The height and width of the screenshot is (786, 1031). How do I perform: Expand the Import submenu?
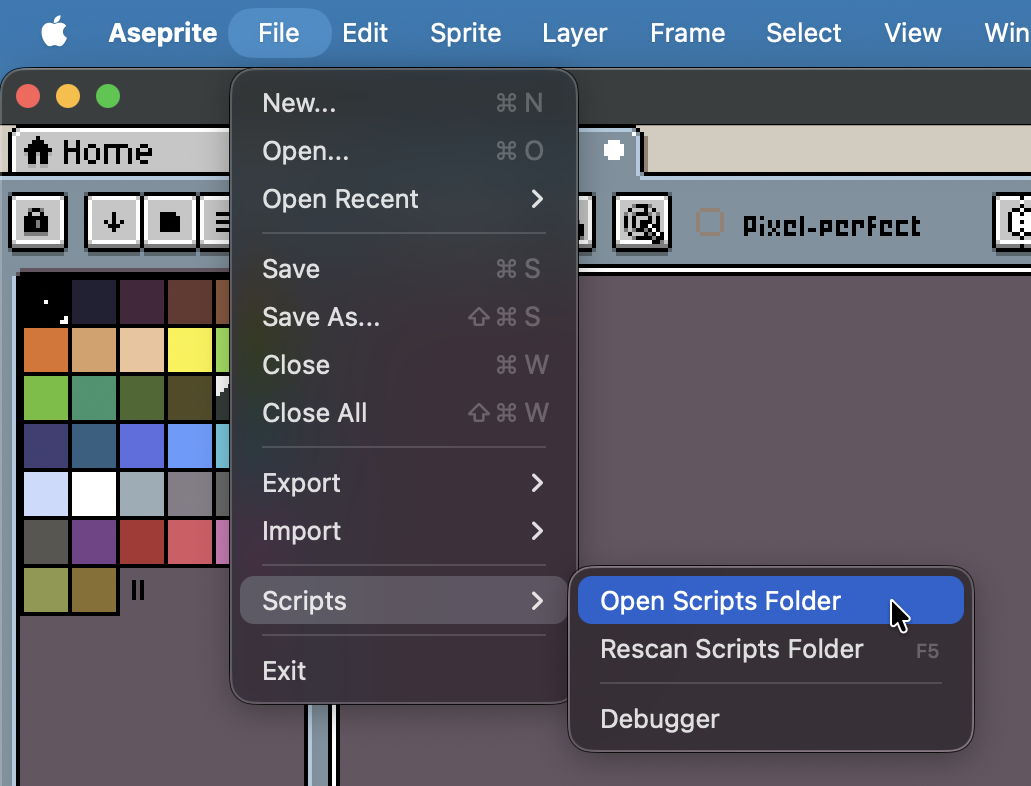[404, 531]
